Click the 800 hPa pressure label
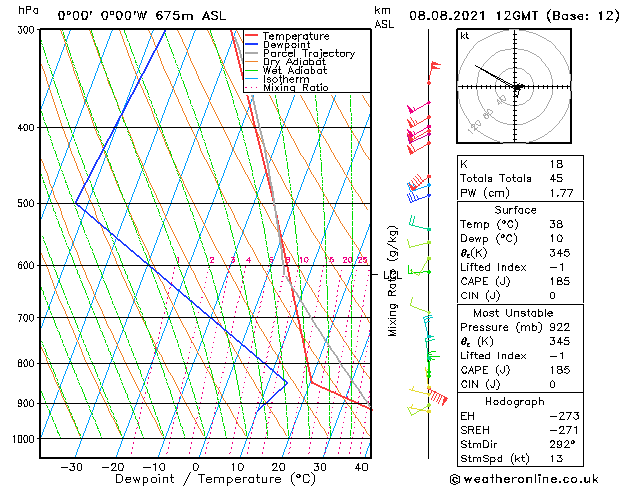629x486 pixels. click(28, 363)
